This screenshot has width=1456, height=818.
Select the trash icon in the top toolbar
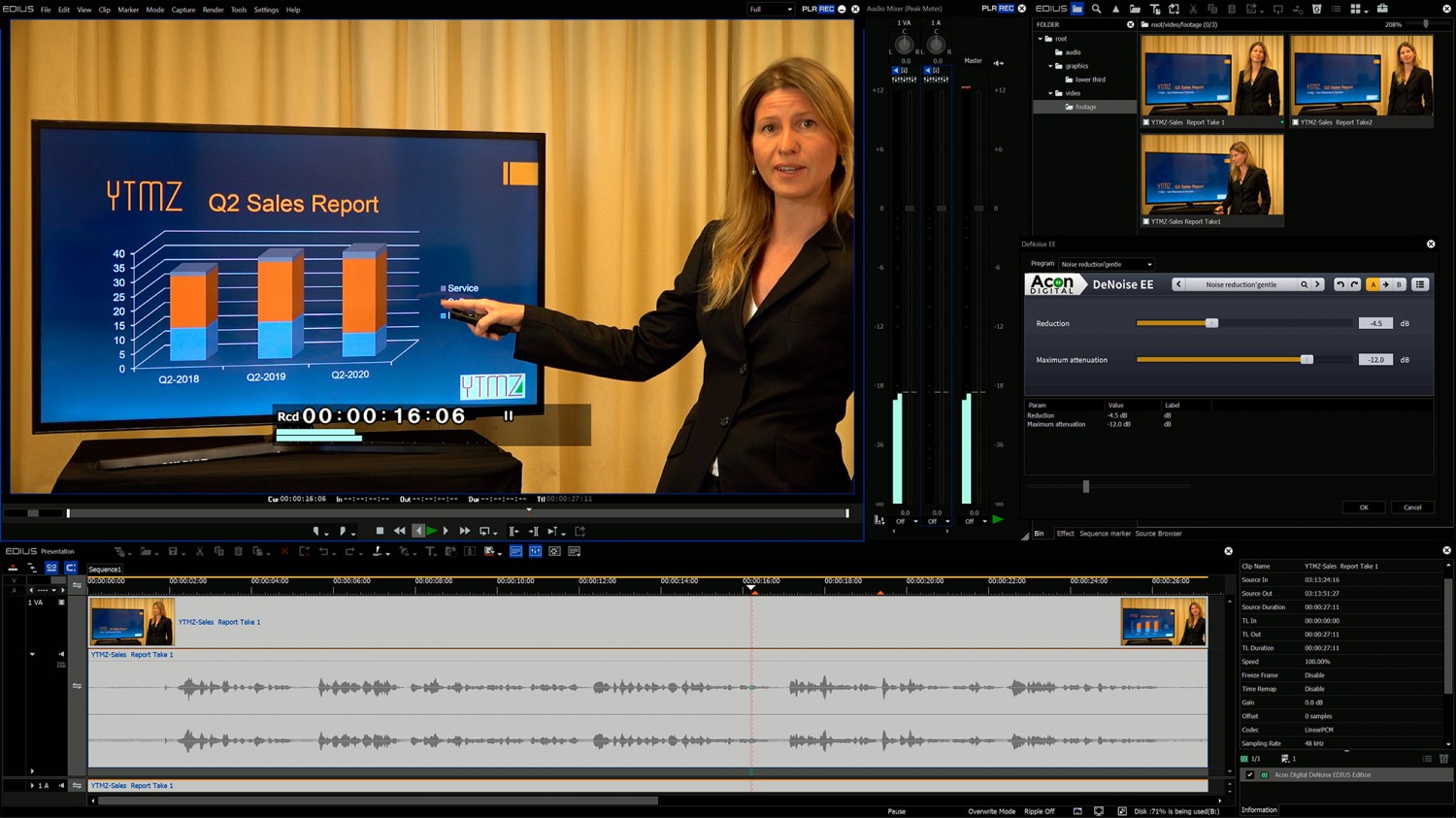click(x=1316, y=9)
